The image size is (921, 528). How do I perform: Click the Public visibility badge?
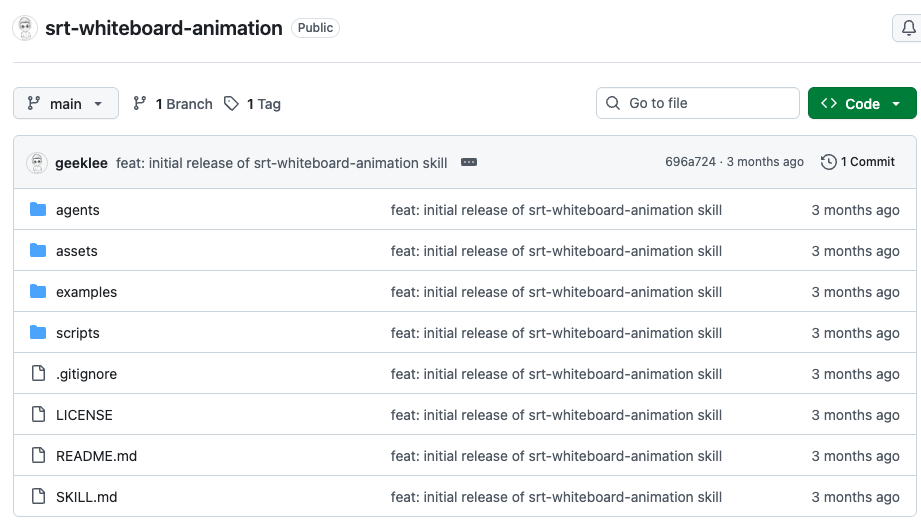tap(315, 28)
